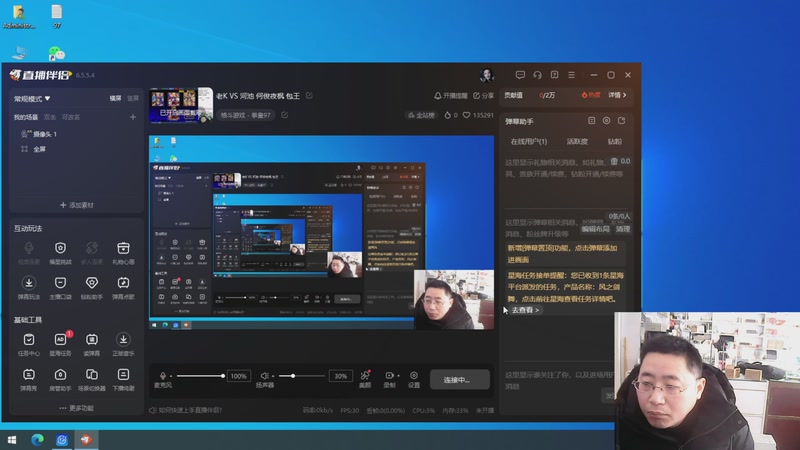Open 下播鸣谢 end-stream thanks icon
Viewport: 800px width, 450px height.
[123, 374]
